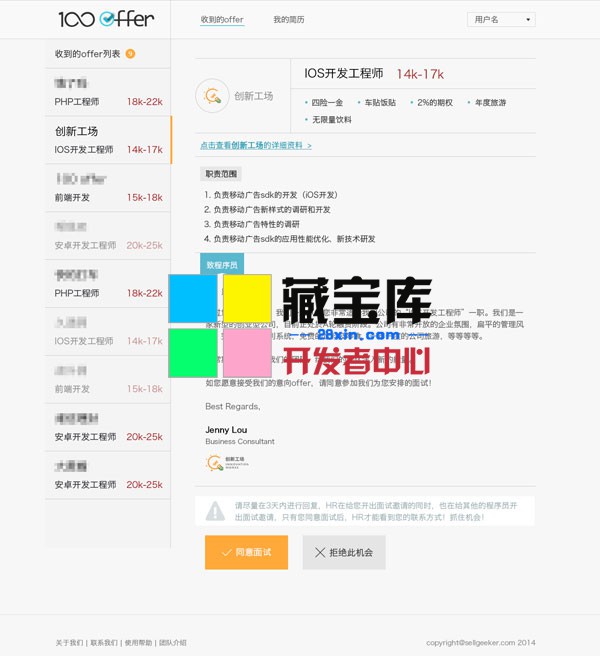The height and width of the screenshot is (656, 600).
Task: Select the 创新工场 IOS开发工程师 offer in list
Action: 108,140
